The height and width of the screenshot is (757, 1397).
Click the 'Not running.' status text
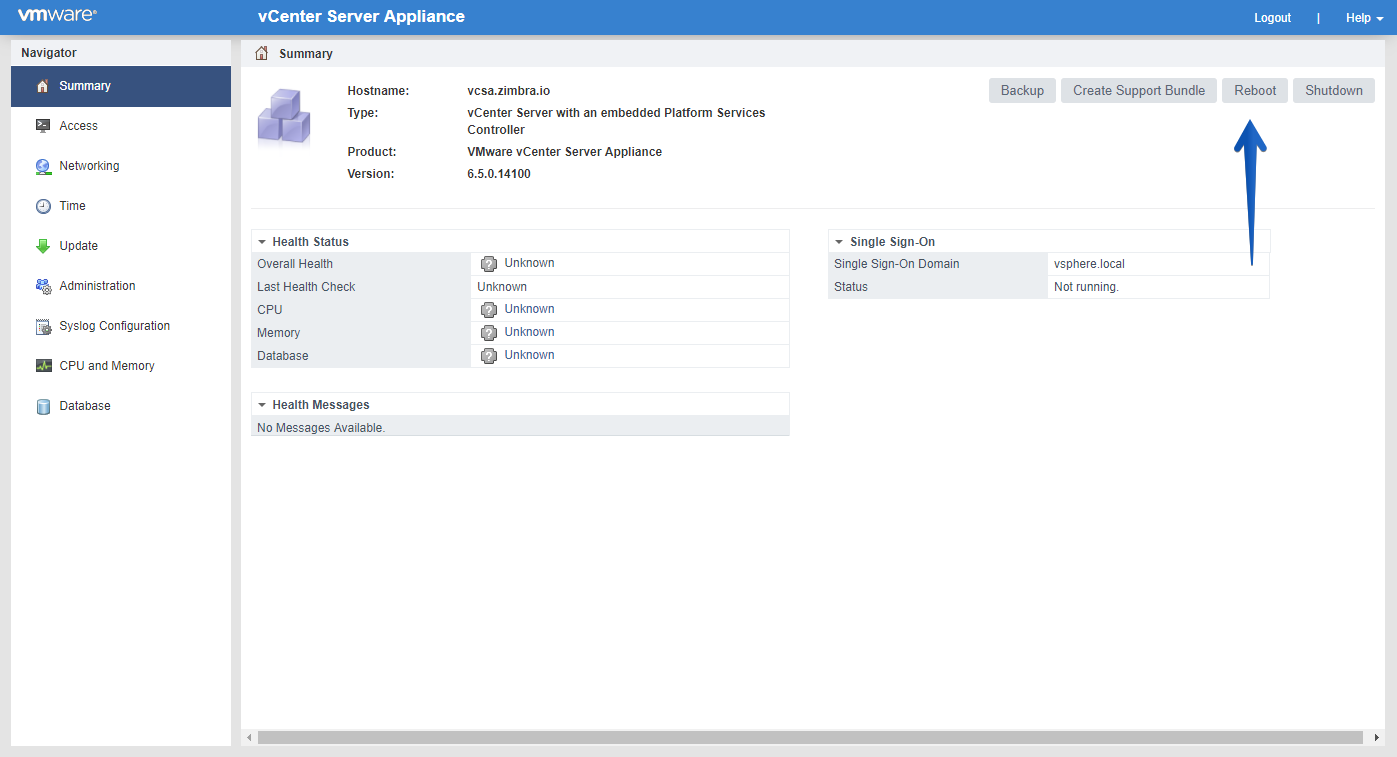[1086, 287]
